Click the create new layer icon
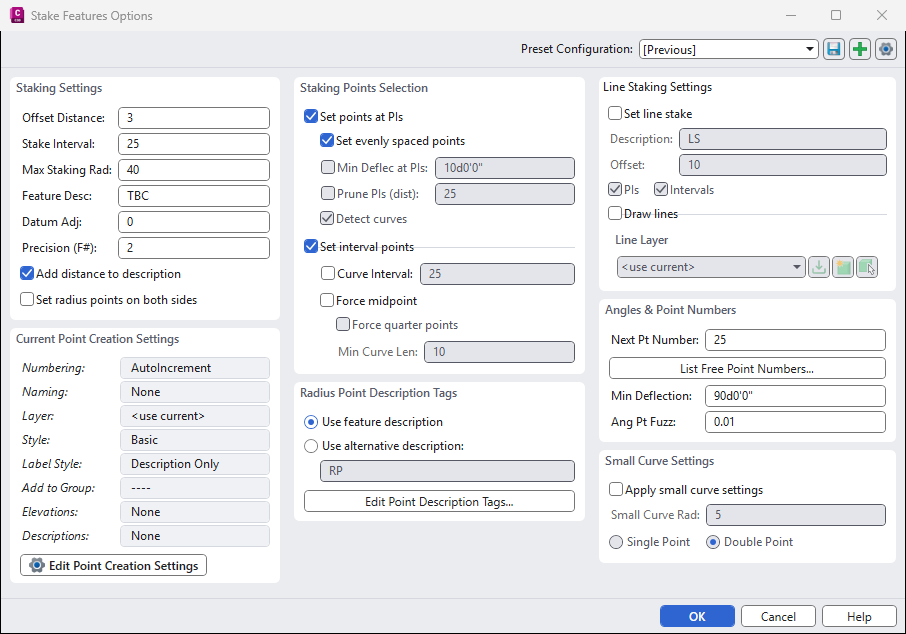This screenshot has height=634, width=906. click(843, 267)
